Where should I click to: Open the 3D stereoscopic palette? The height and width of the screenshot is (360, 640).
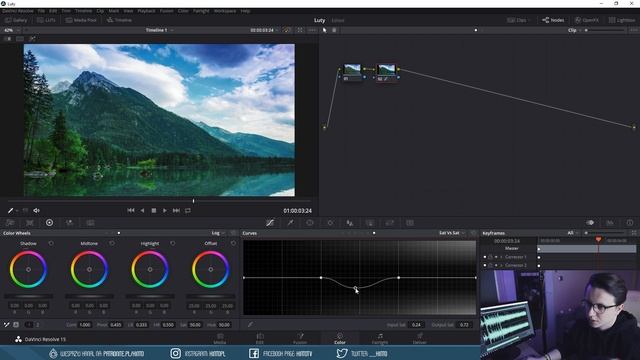click(410, 223)
